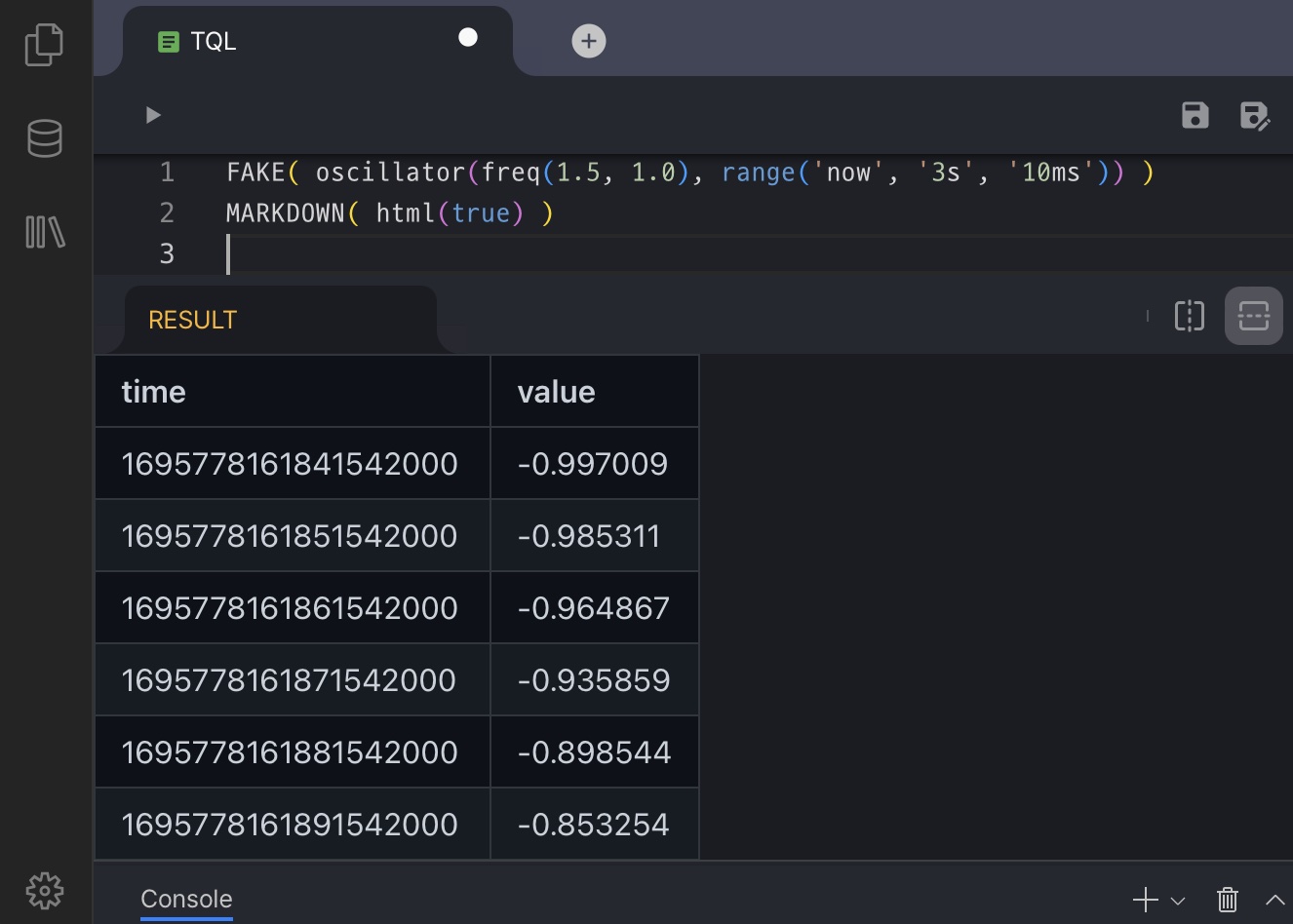Save the current TQL file
Image resolution: width=1293 pixels, height=924 pixels.
click(1195, 115)
